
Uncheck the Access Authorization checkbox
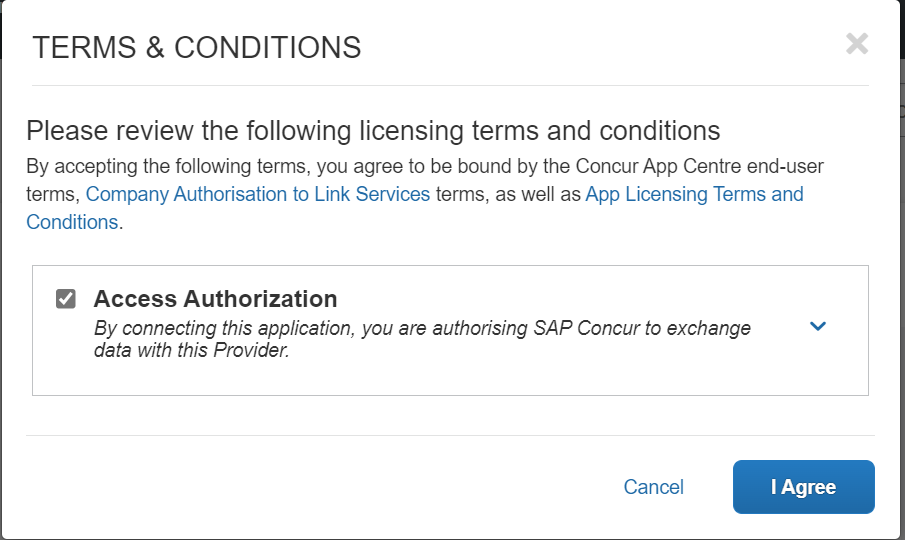66,299
